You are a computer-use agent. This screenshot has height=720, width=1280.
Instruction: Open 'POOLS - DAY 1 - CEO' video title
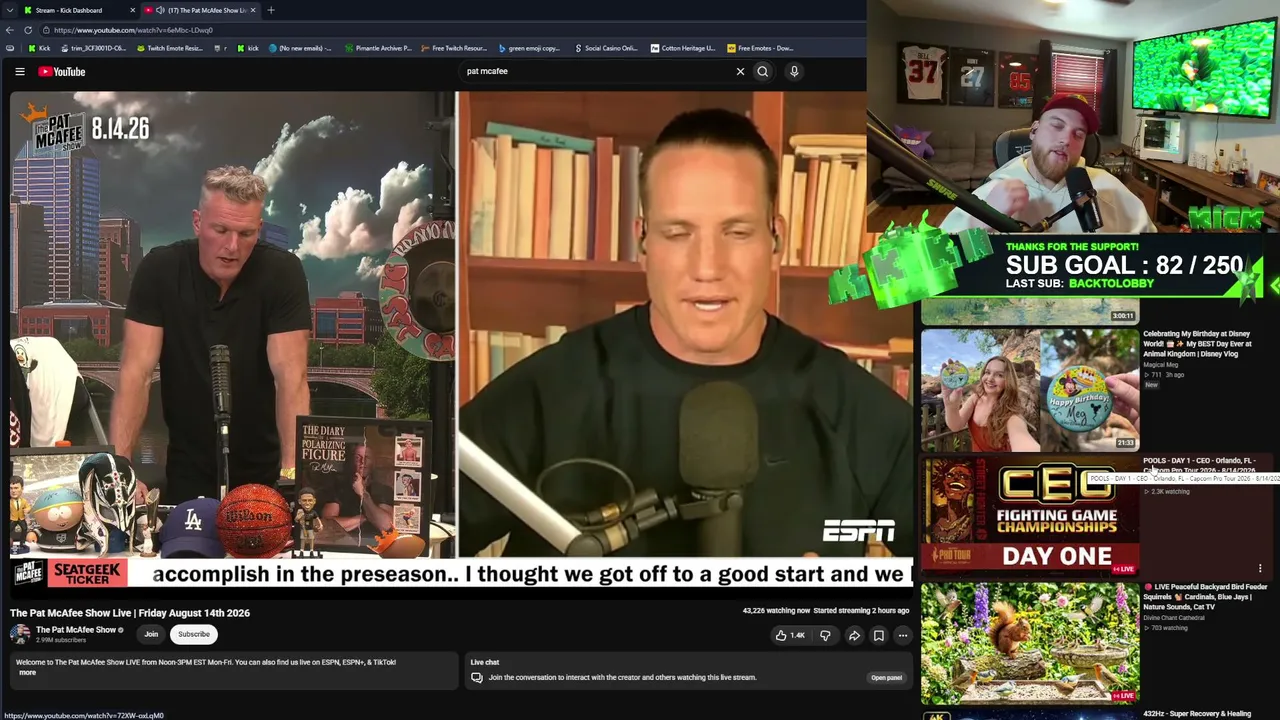point(1199,465)
